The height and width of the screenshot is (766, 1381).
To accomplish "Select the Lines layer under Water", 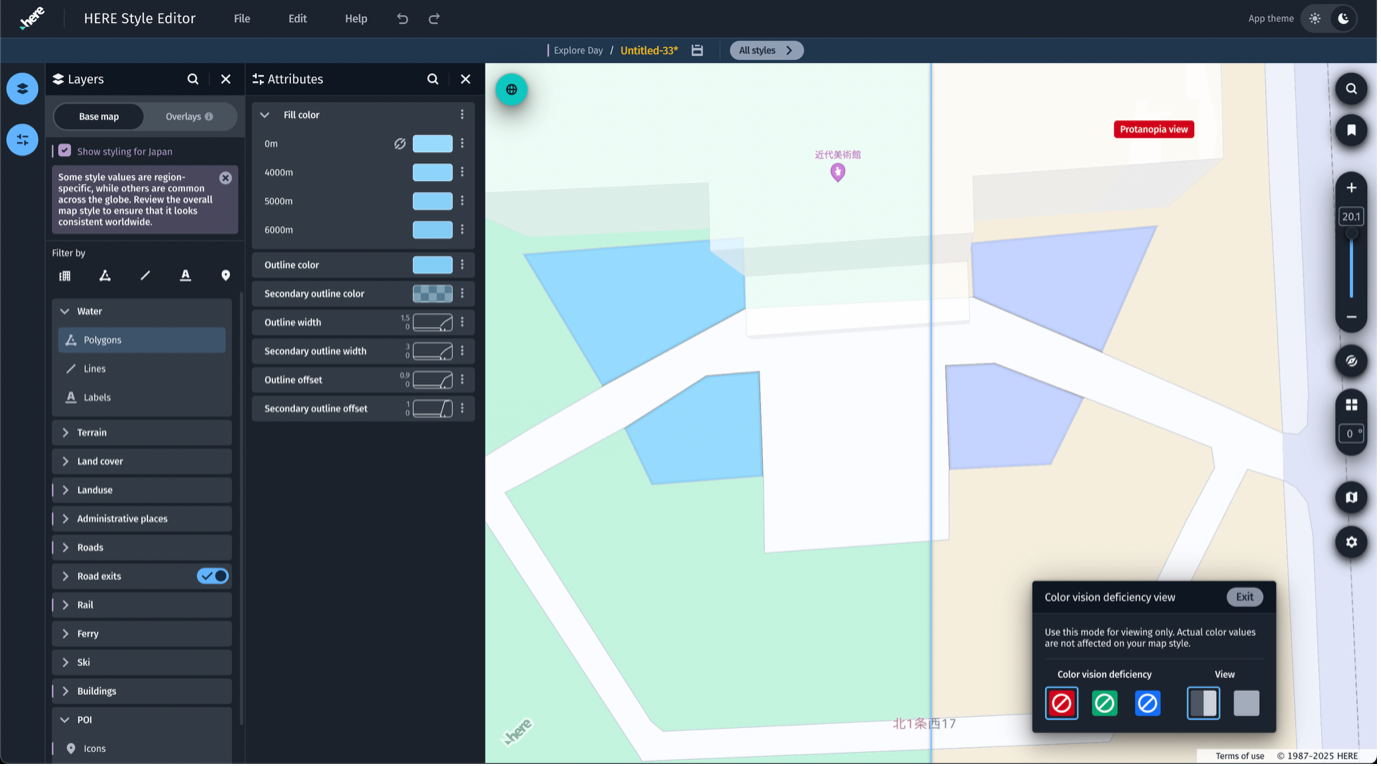I will click(x=142, y=369).
